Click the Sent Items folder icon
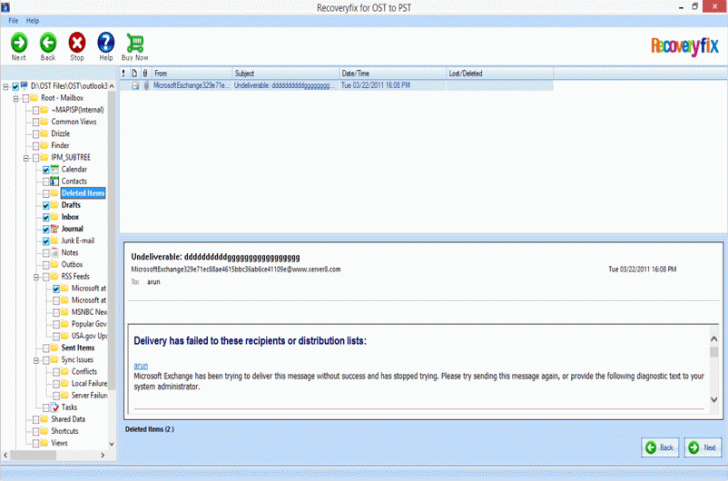The image size is (728, 481). point(55,347)
